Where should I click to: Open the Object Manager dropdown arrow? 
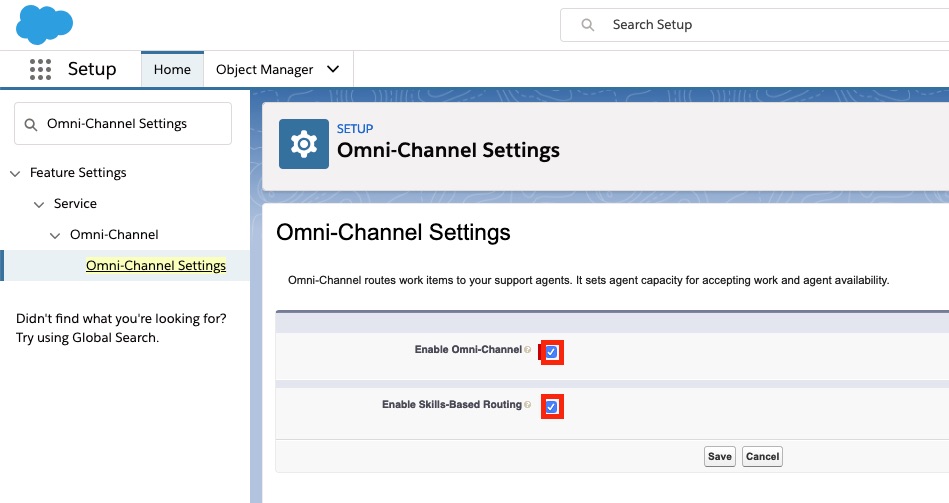click(333, 69)
